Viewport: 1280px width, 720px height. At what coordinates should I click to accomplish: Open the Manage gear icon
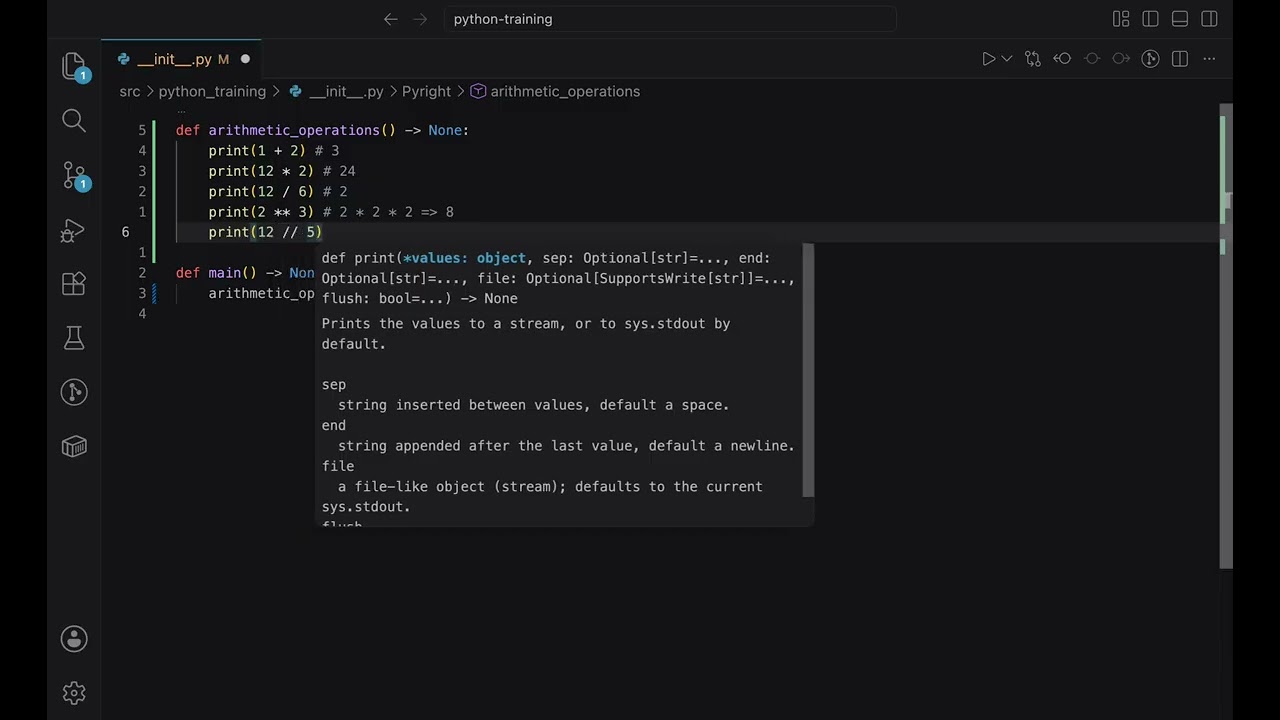point(74,693)
